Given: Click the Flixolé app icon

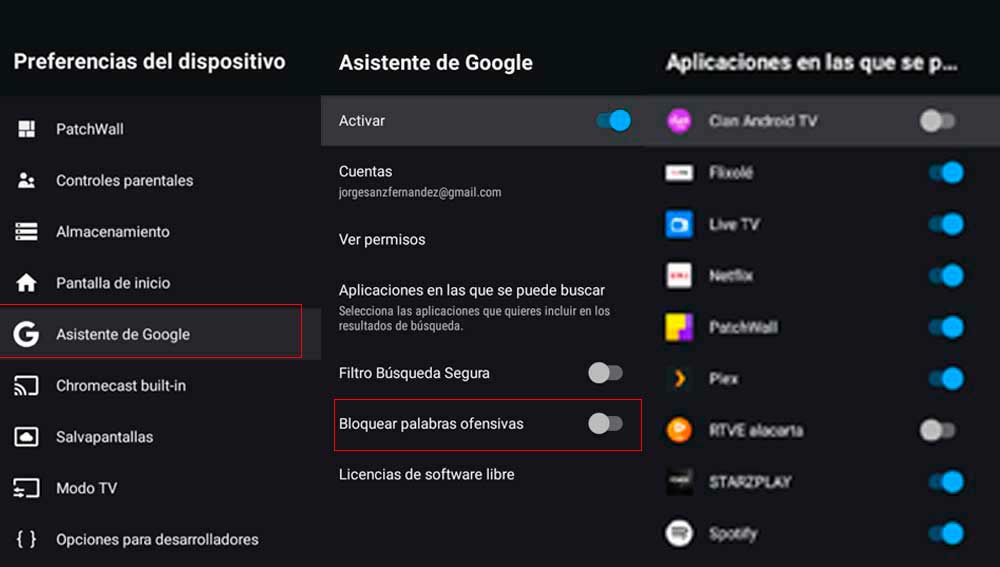Looking at the screenshot, I should [x=679, y=172].
